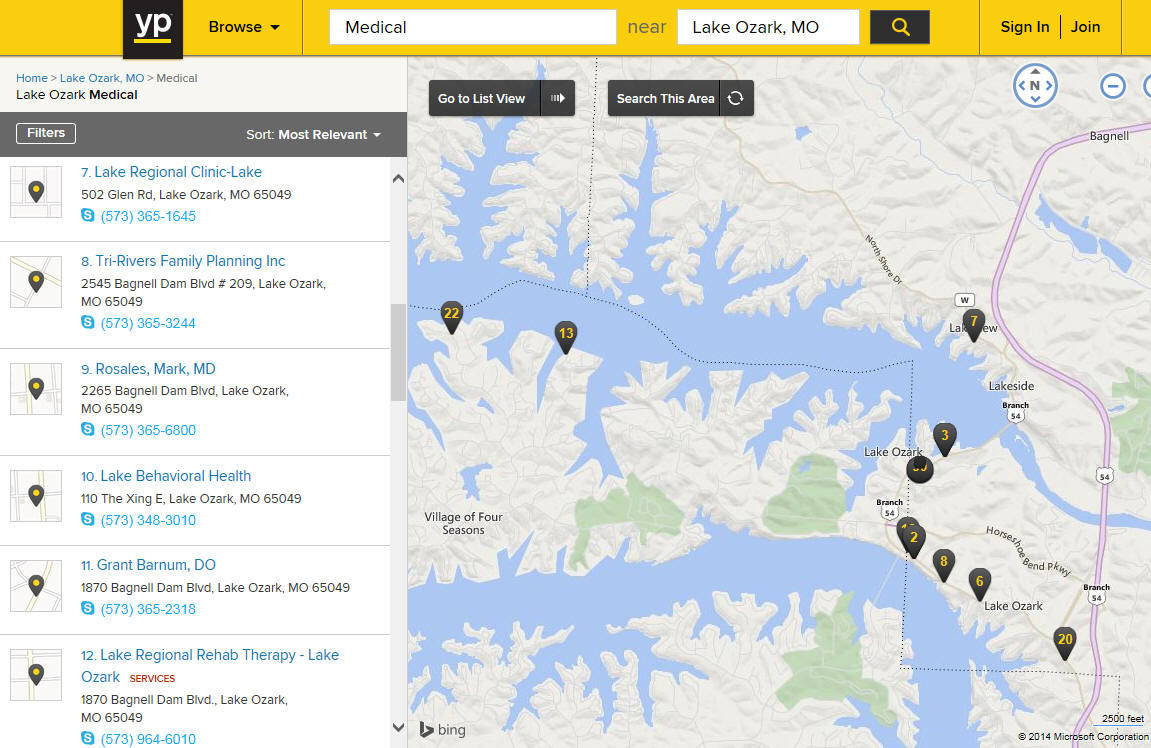Screen dimensions: 1151x748
Task: Click phone number (573) 964-6010
Action: (x=148, y=738)
